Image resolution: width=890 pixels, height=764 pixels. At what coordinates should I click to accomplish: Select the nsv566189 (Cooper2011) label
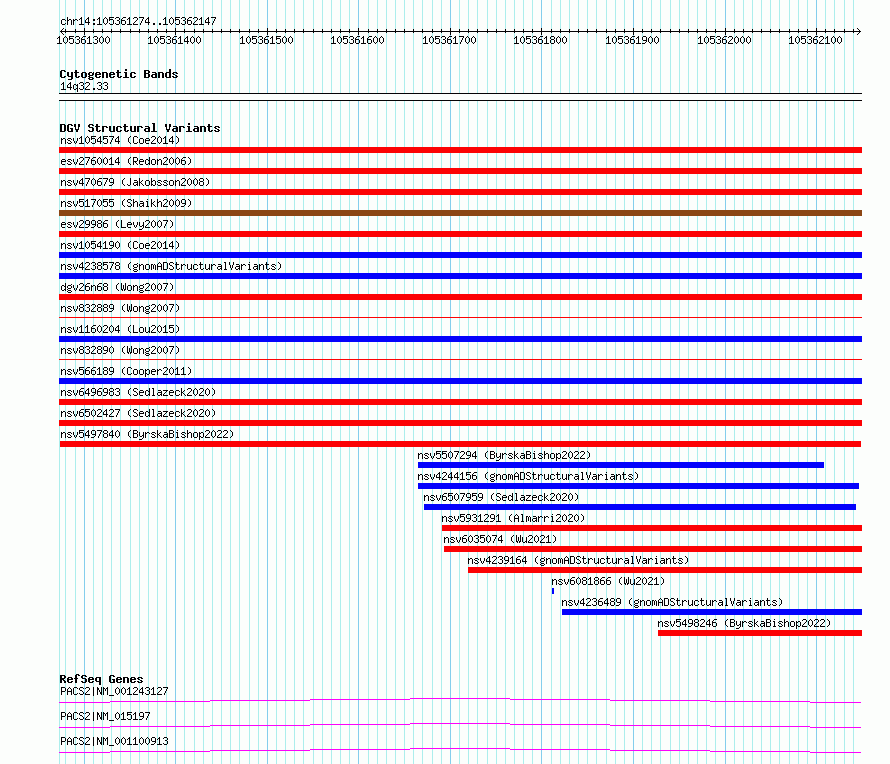126,371
